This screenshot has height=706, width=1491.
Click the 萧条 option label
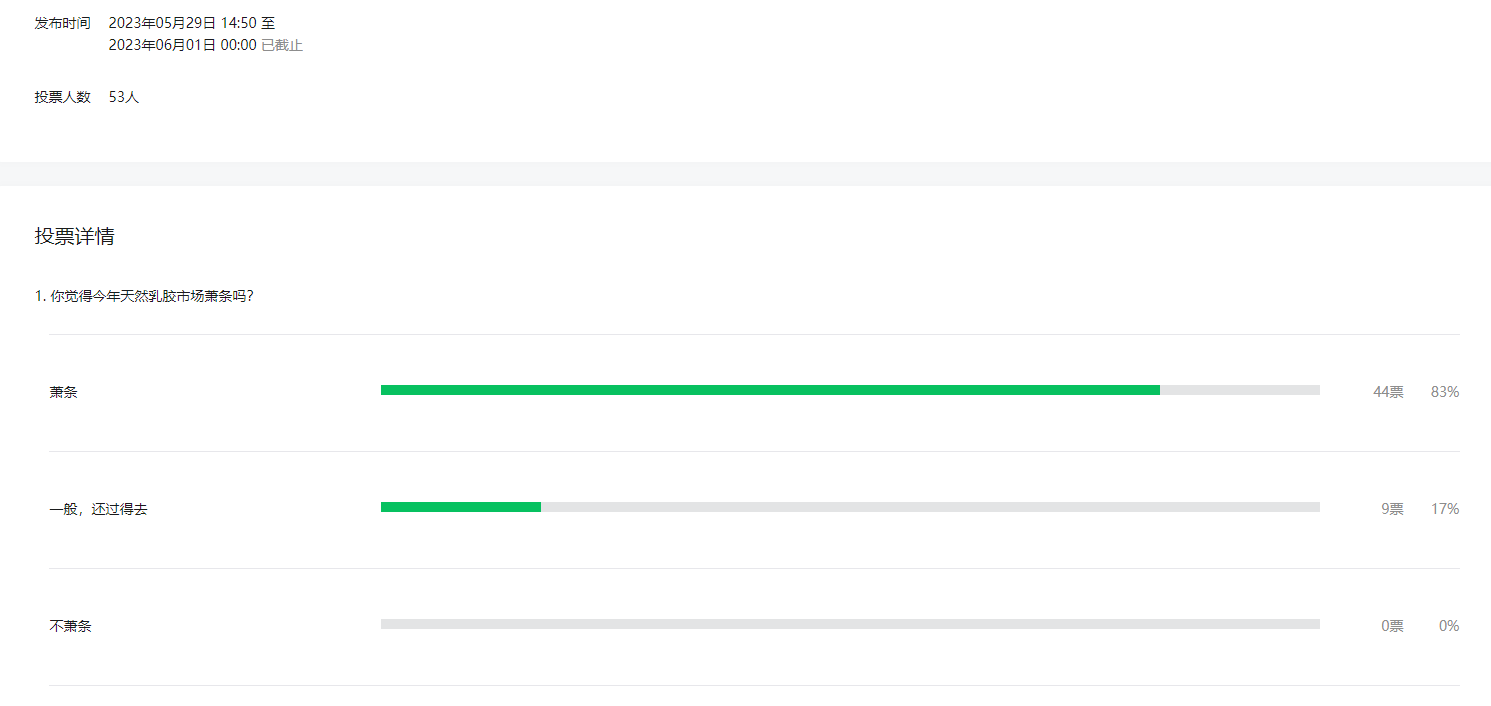pyautogui.click(x=63, y=392)
